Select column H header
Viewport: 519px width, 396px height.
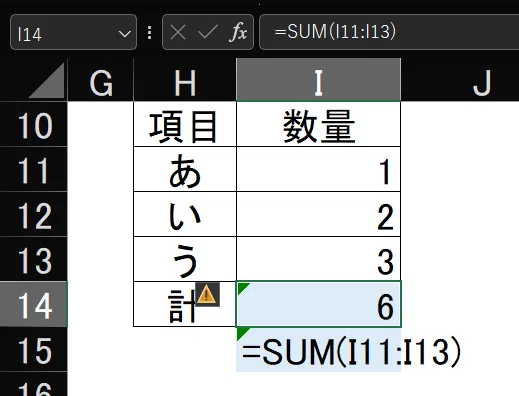185,80
